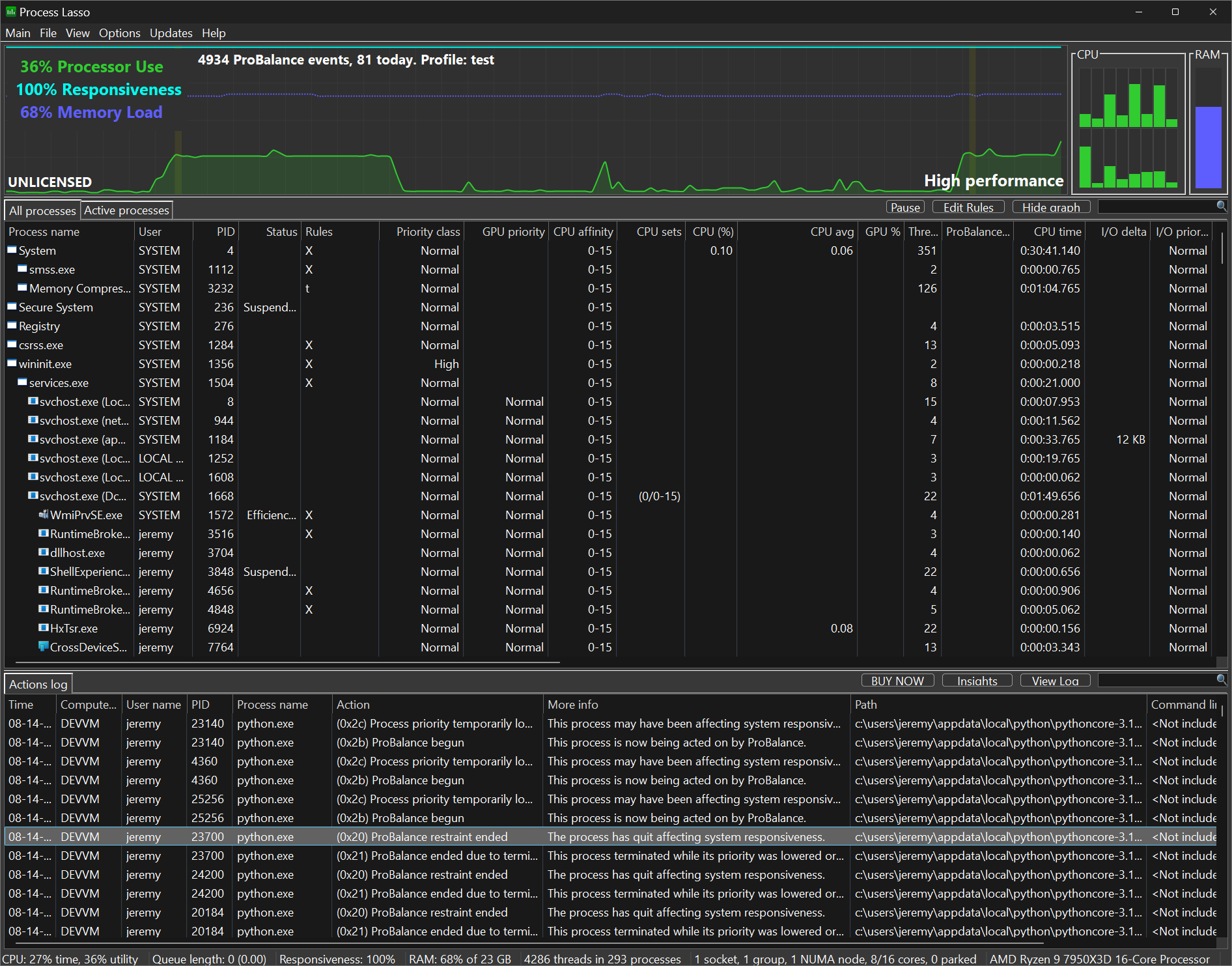Focus the actions log search field
Viewport: 1232px width, 966px height.
[1156, 681]
